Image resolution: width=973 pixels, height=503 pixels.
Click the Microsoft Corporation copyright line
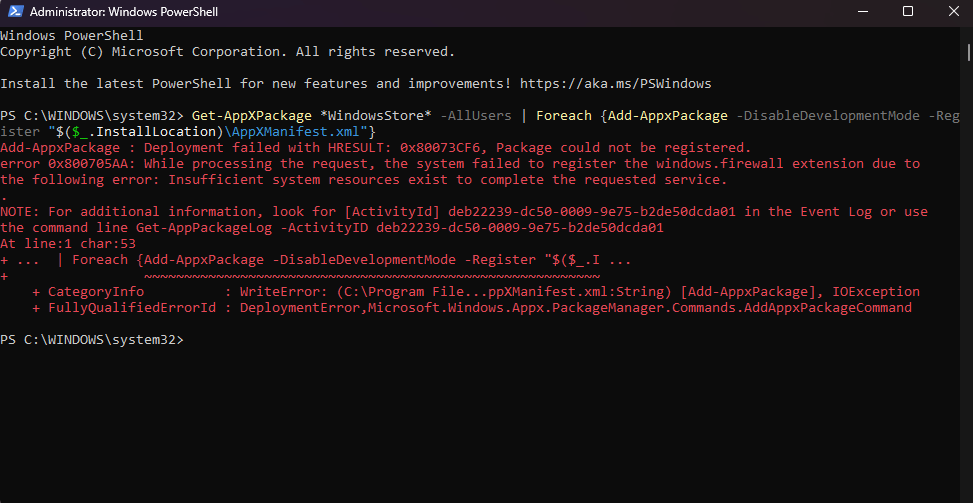[x=227, y=51]
